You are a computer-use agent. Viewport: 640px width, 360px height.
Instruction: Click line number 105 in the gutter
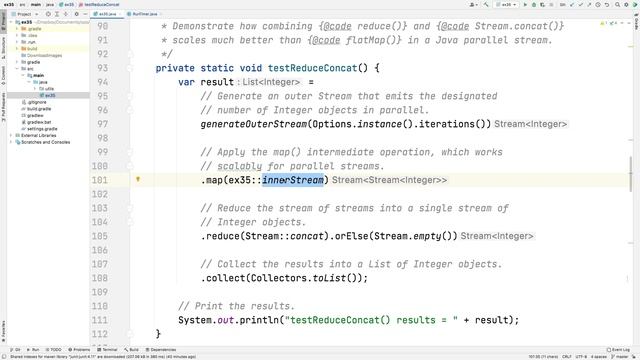point(100,236)
